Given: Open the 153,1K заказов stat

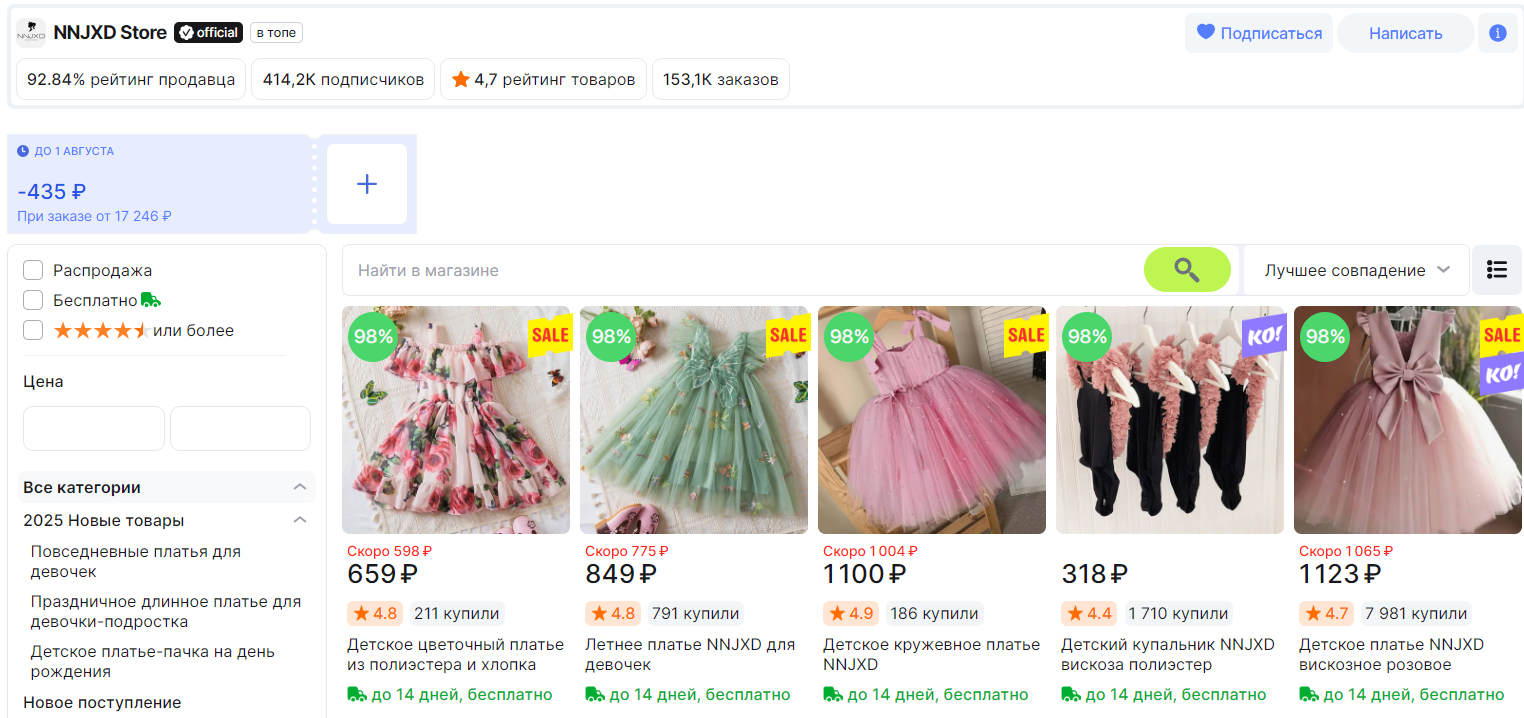Looking at the screenshot, I should click(720, 79).
